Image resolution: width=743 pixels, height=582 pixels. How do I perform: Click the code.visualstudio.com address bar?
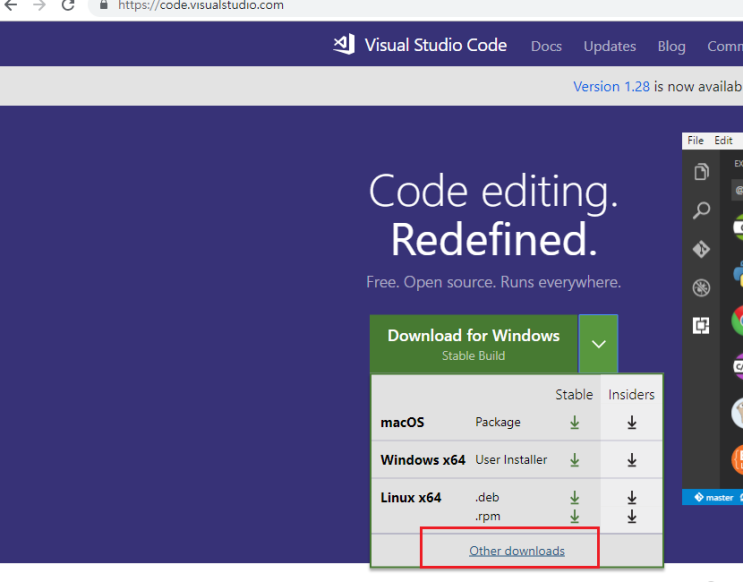tap(417, 6)
